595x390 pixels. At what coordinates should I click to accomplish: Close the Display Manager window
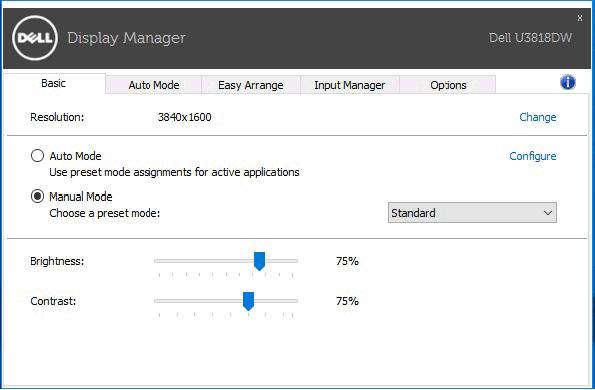click(579, 18)
